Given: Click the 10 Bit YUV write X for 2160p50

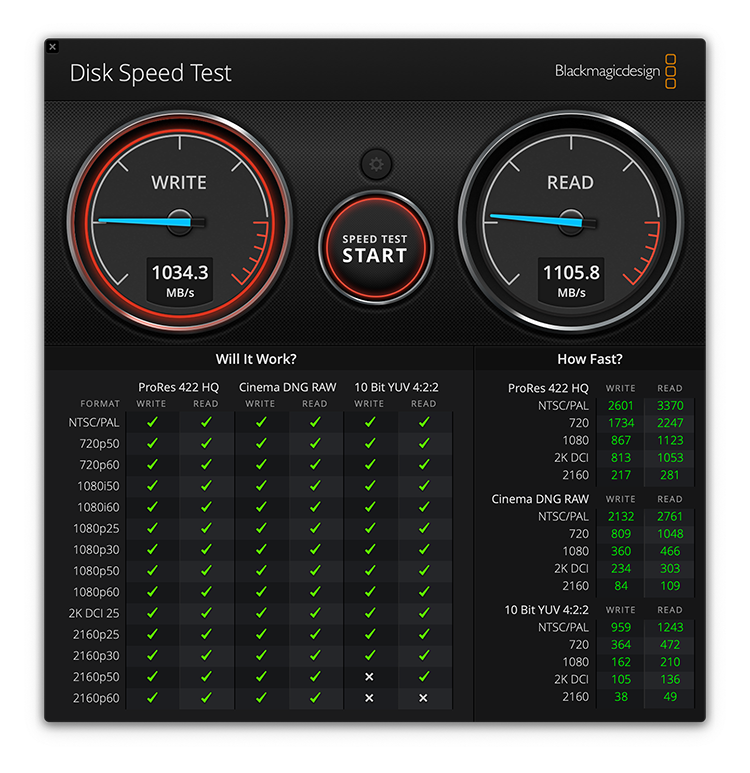Looking at the screenshot, I should click(x=369, y=676).
